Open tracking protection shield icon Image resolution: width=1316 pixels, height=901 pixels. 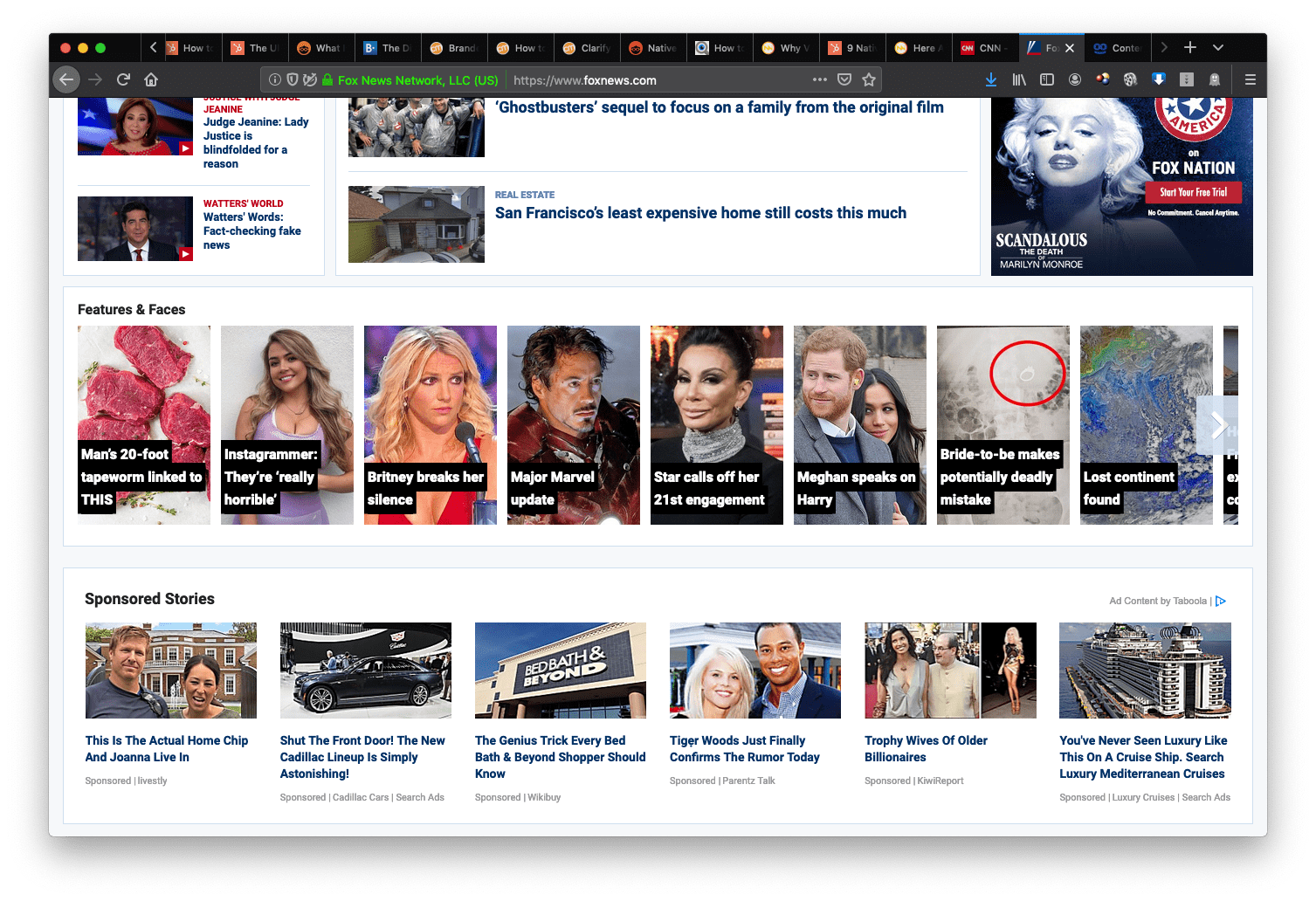(x=293, y=79)
